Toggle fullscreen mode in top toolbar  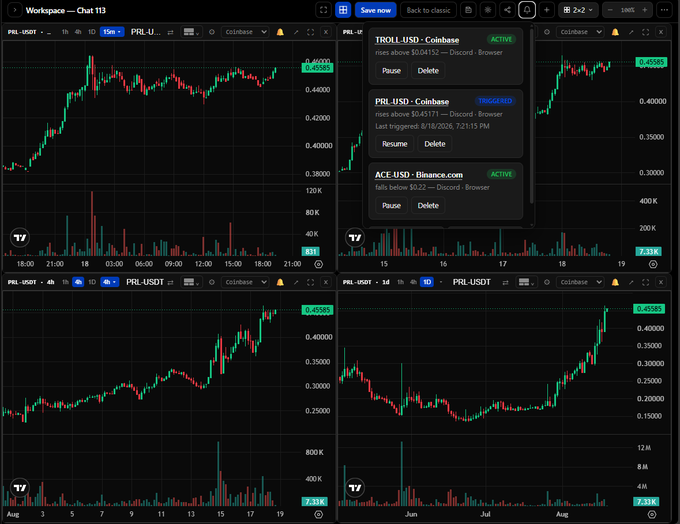323,10
